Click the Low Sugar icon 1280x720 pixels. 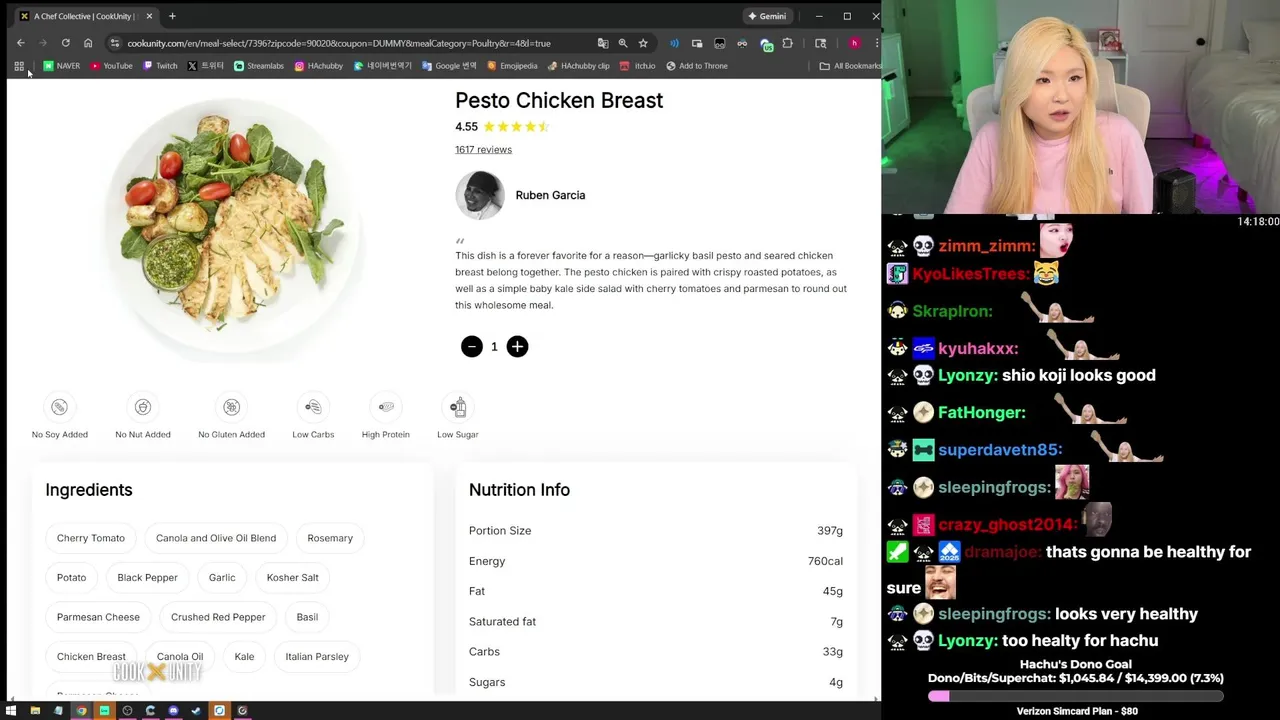click(x=458, y=407)
